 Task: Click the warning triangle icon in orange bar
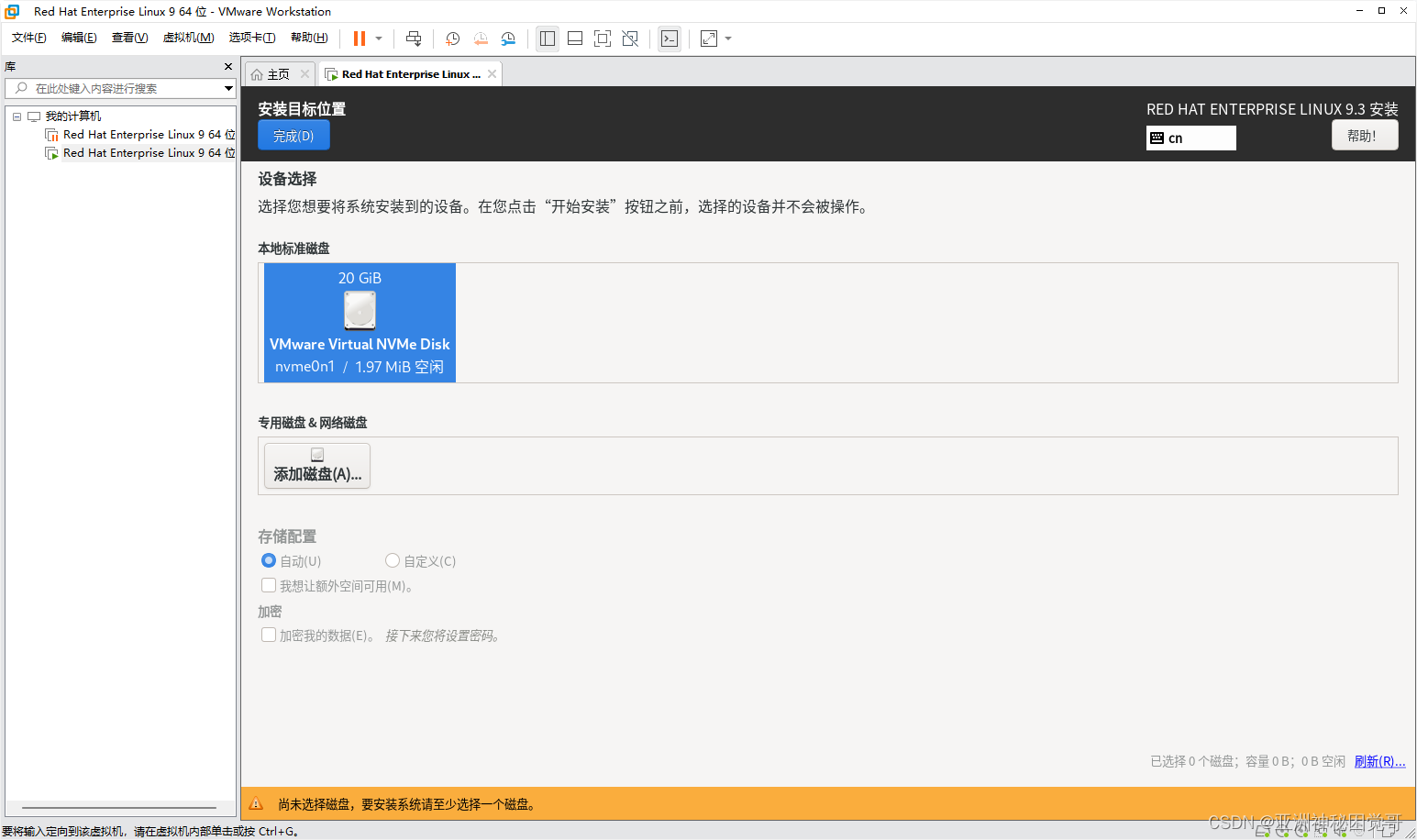point(257,804)
